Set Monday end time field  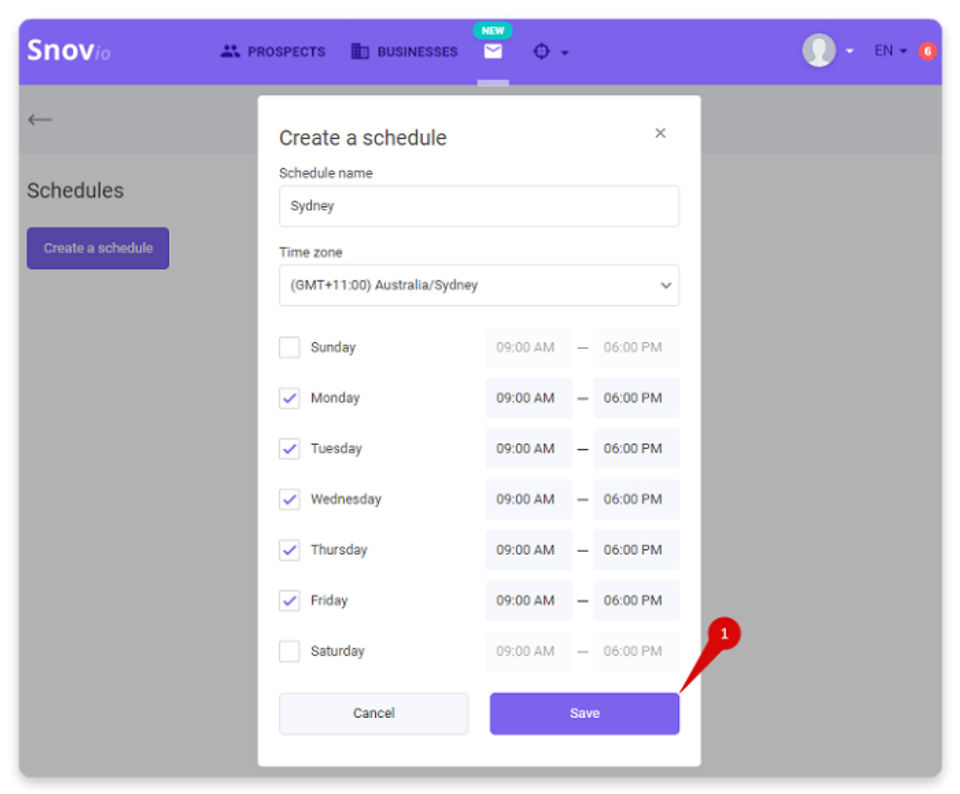[636, 398]
